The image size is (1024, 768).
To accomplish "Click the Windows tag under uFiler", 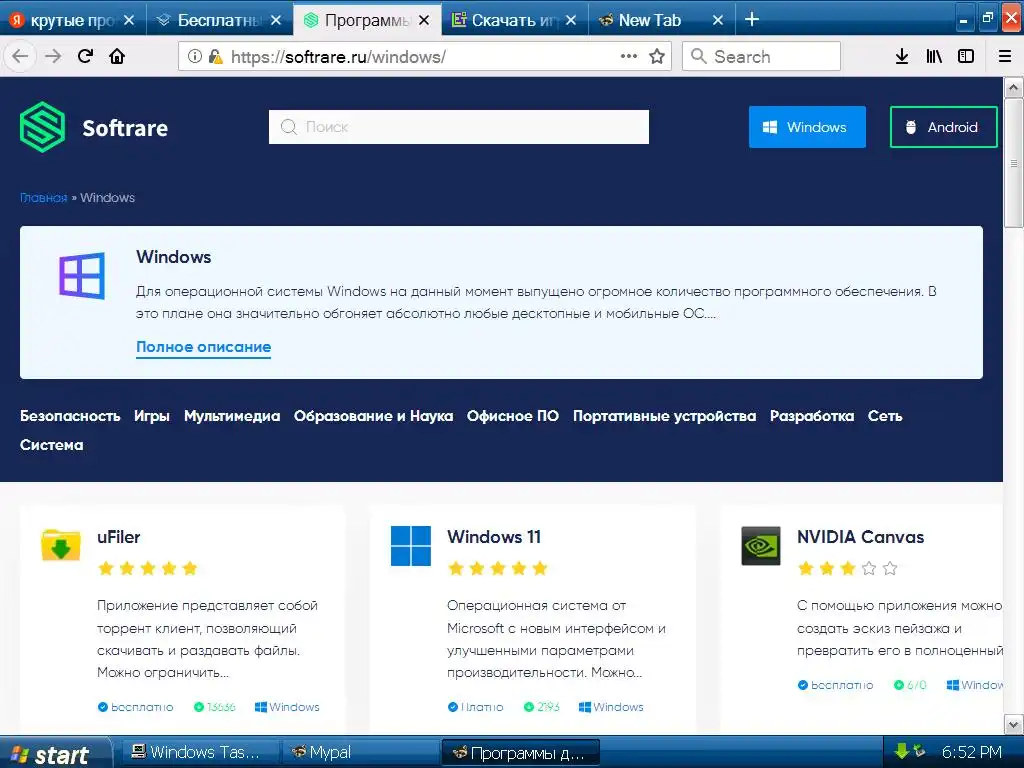I will (287, 707).
